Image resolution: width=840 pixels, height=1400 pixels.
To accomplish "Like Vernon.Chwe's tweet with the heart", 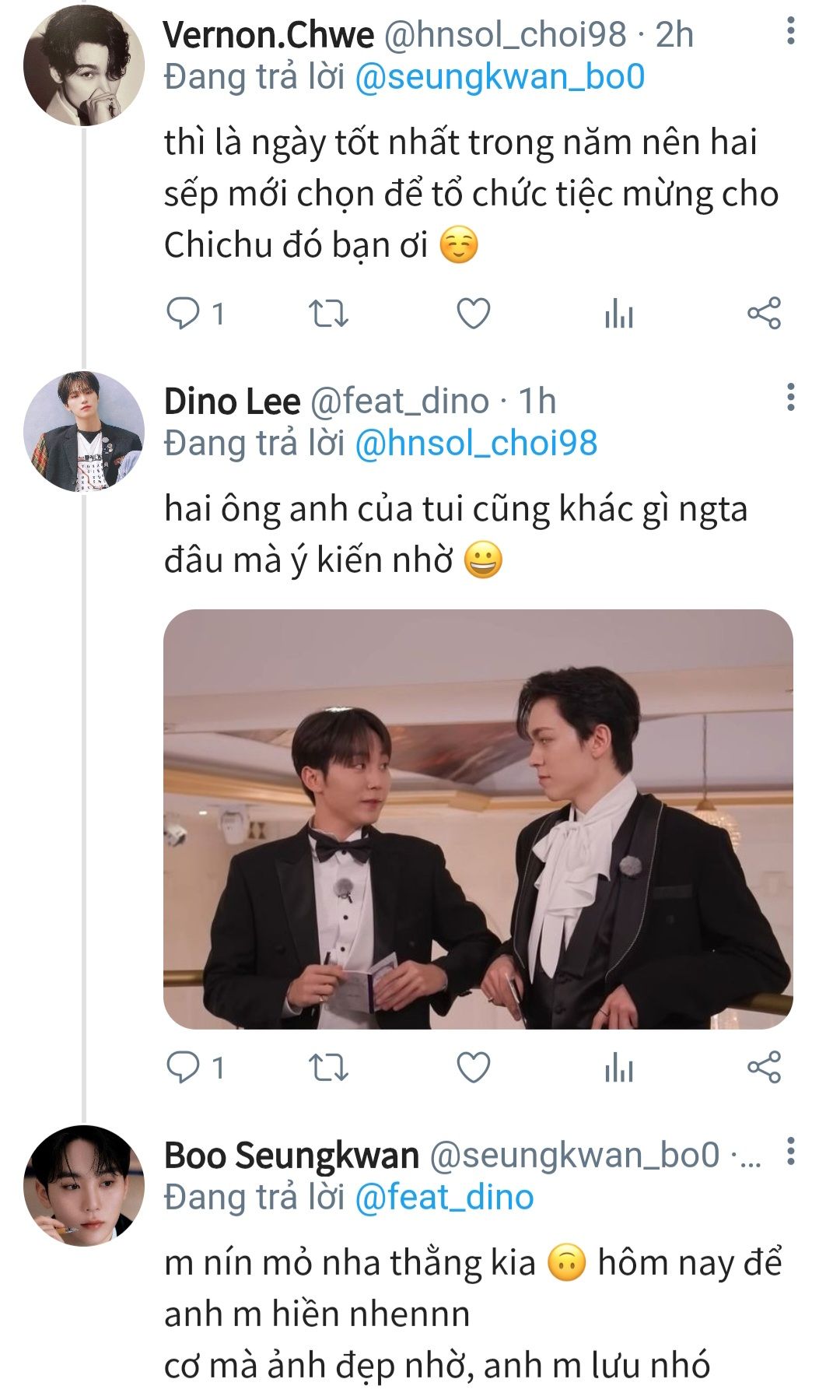I will [473, 314].
